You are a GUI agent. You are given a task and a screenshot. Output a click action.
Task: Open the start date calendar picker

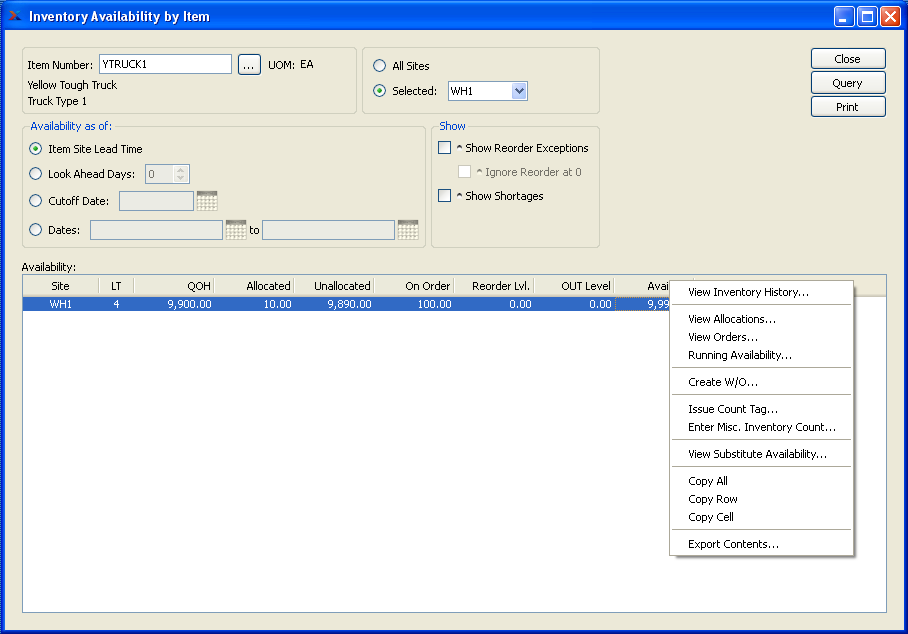[236, 230]
